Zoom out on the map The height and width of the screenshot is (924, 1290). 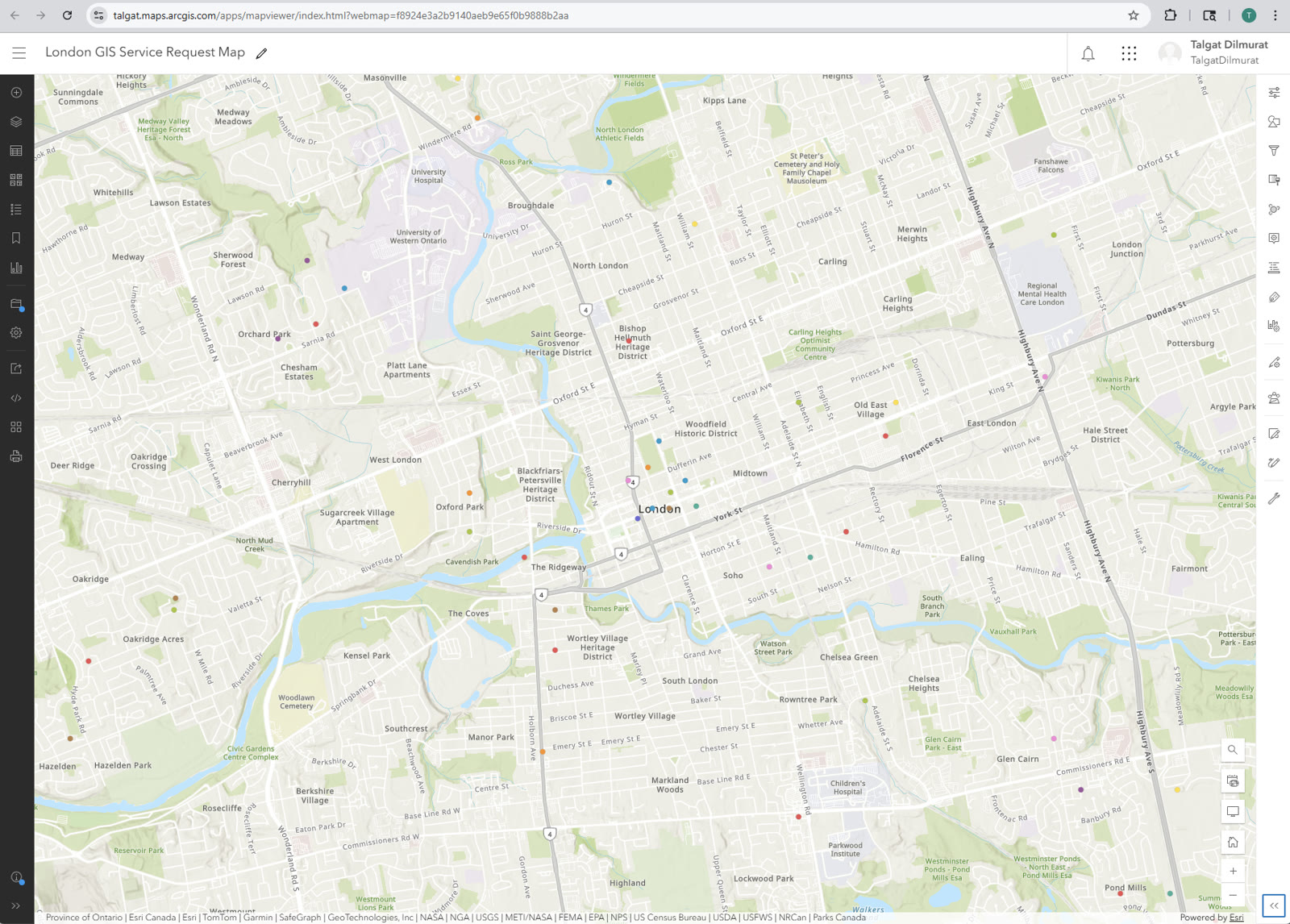point(1233,895)
